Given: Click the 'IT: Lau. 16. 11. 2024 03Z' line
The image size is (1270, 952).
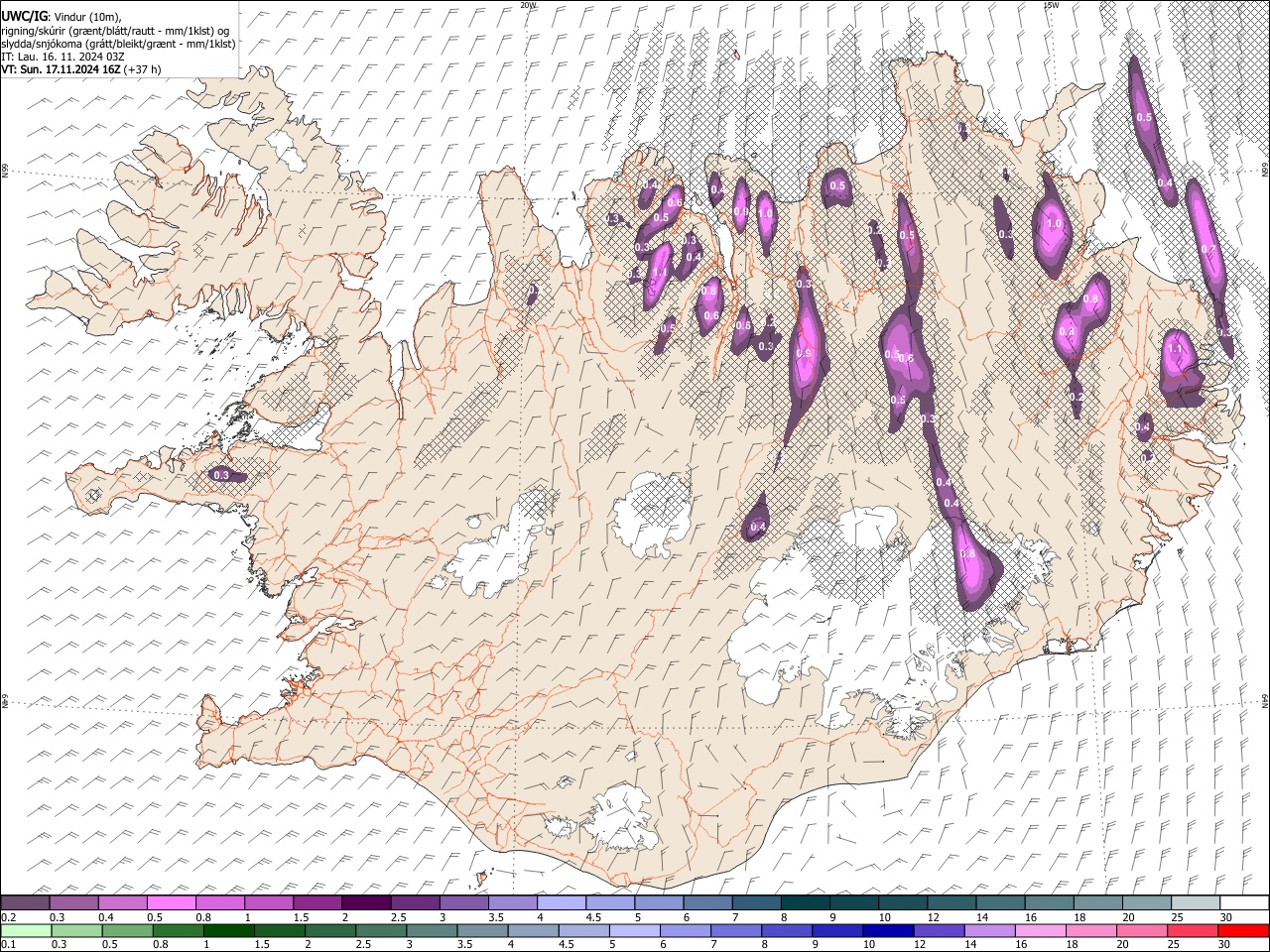Looking at the screenshot, I should point(63,57).
